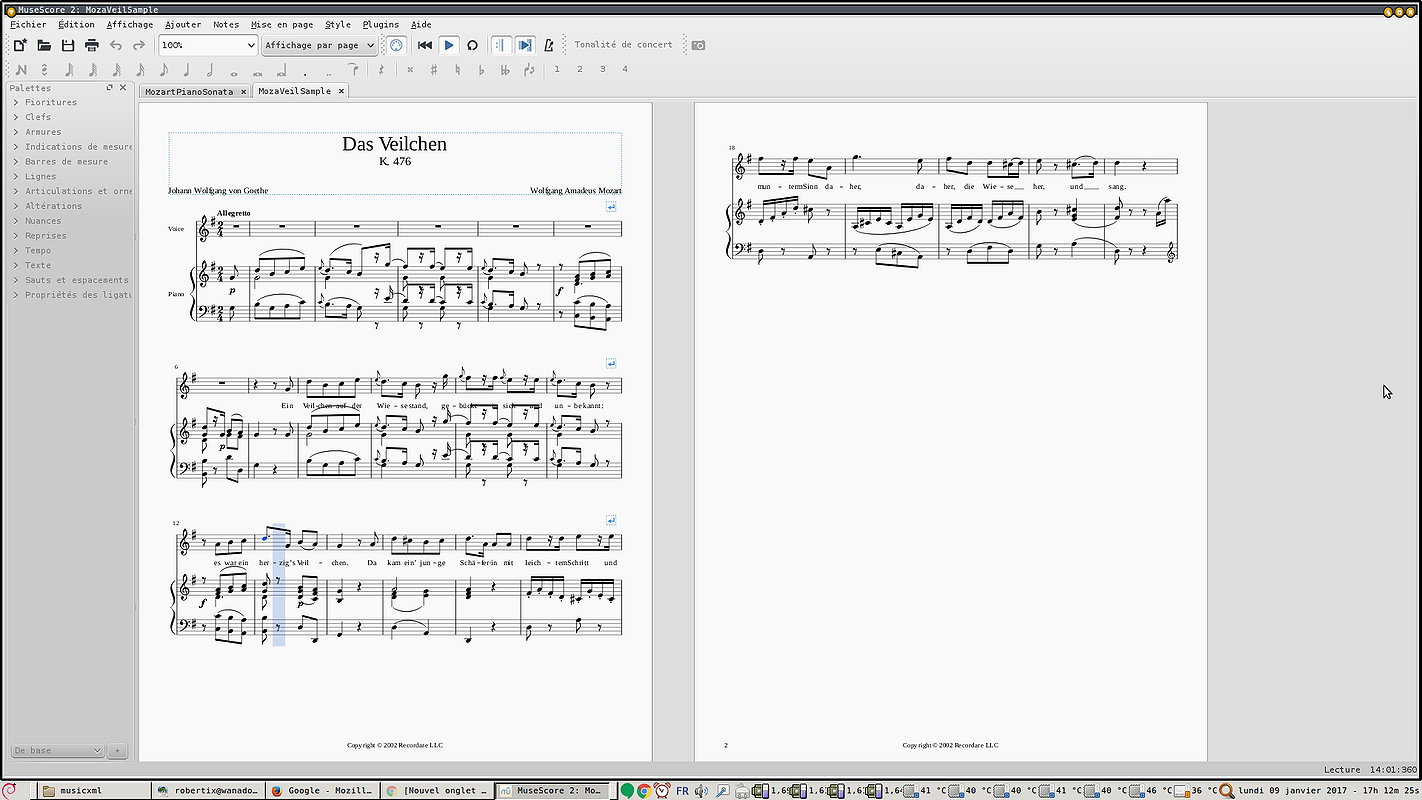Click line break marker after first system
The image size is (1422, 800).
[x=611, y=207]
